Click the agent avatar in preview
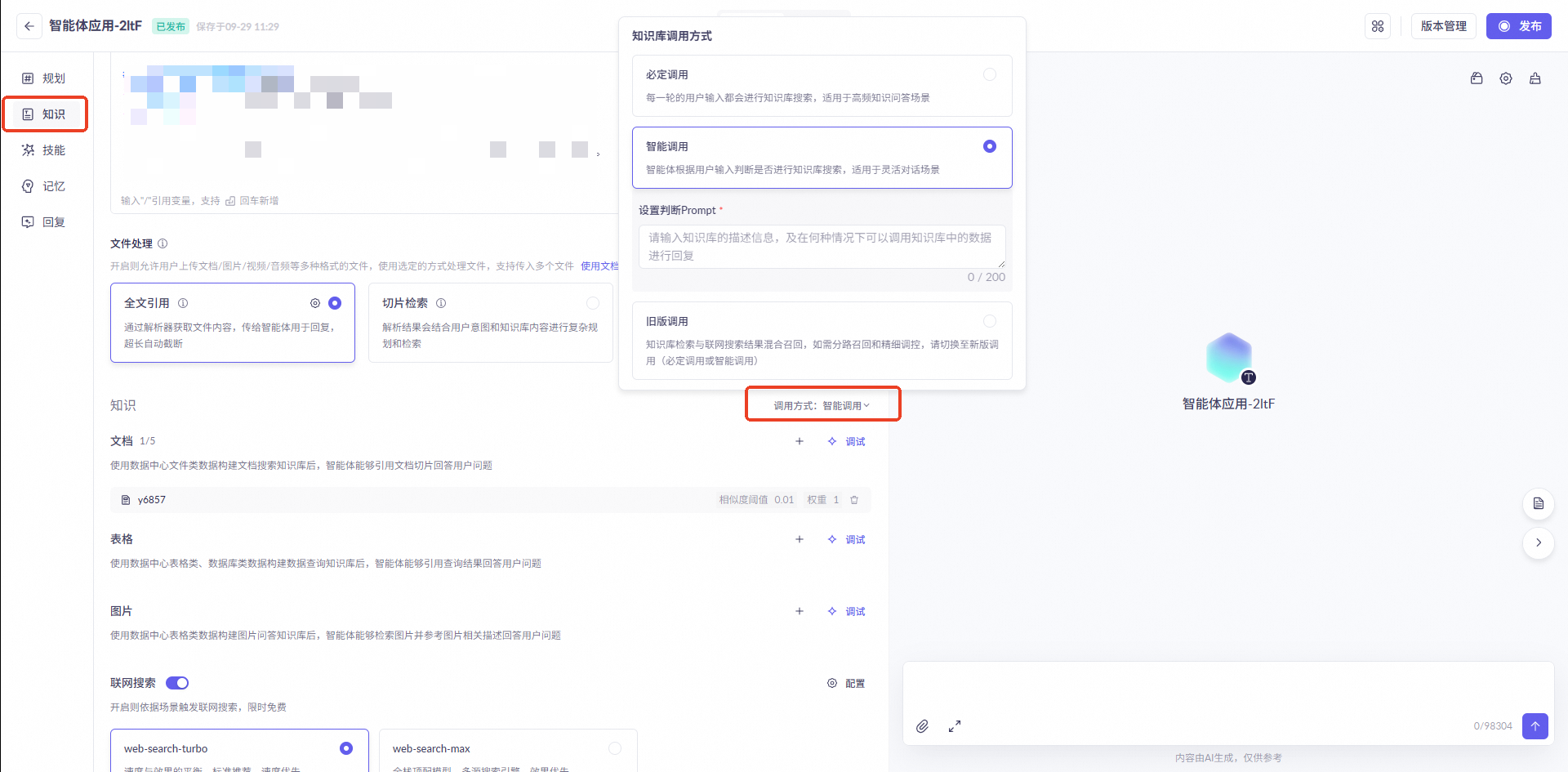The height and width of the screenshot is (772, 1568). (x=1229, y=358)
